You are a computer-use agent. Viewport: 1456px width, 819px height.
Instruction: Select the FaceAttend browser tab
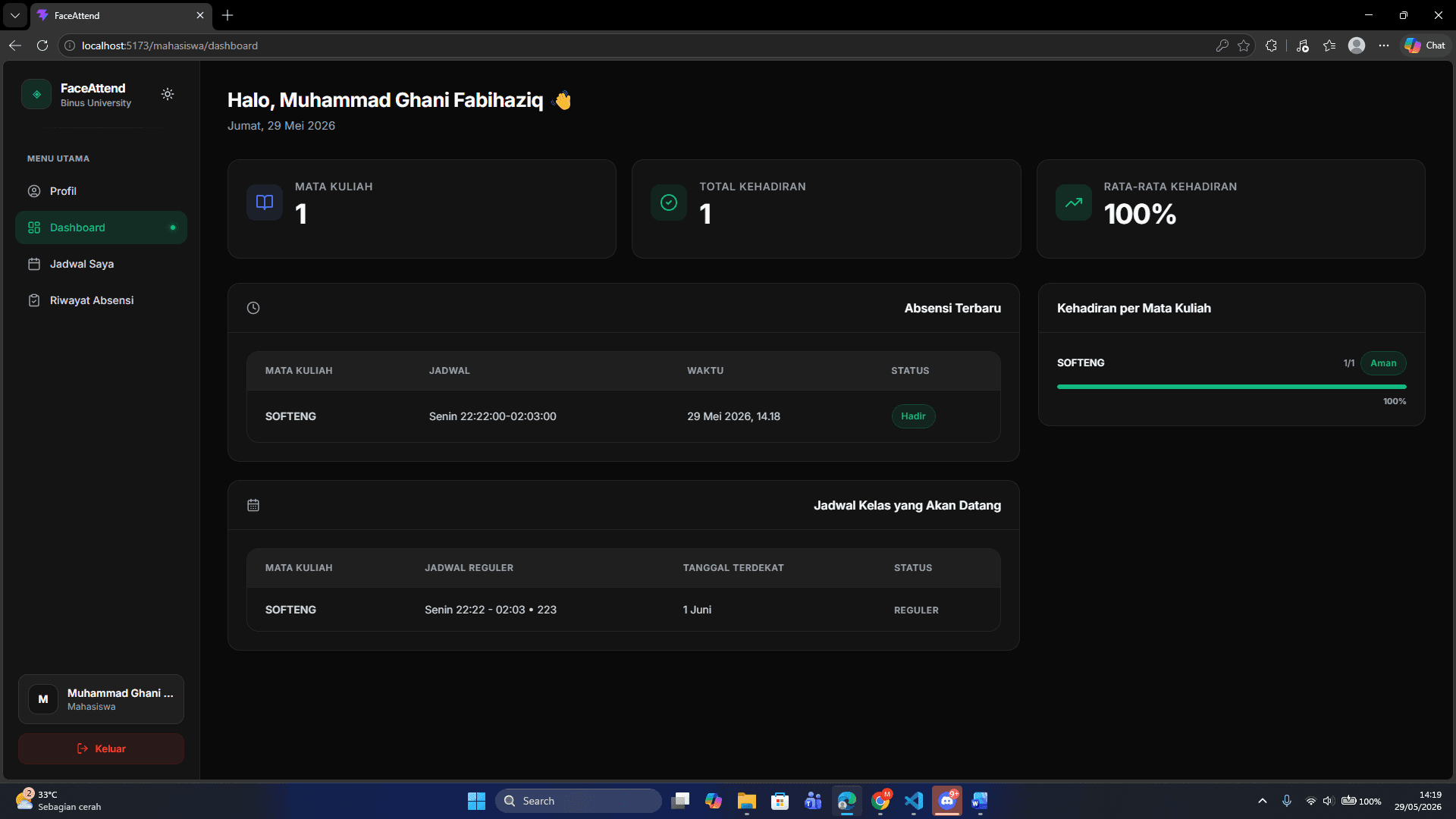pyautogui.click(x=121, y=15)
